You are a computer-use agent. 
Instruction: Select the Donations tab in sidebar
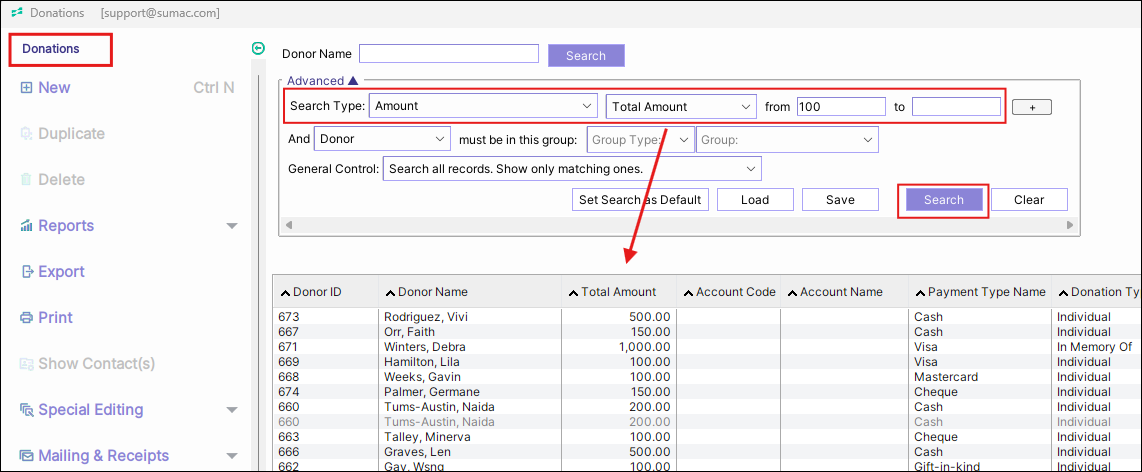click(51, 49)
